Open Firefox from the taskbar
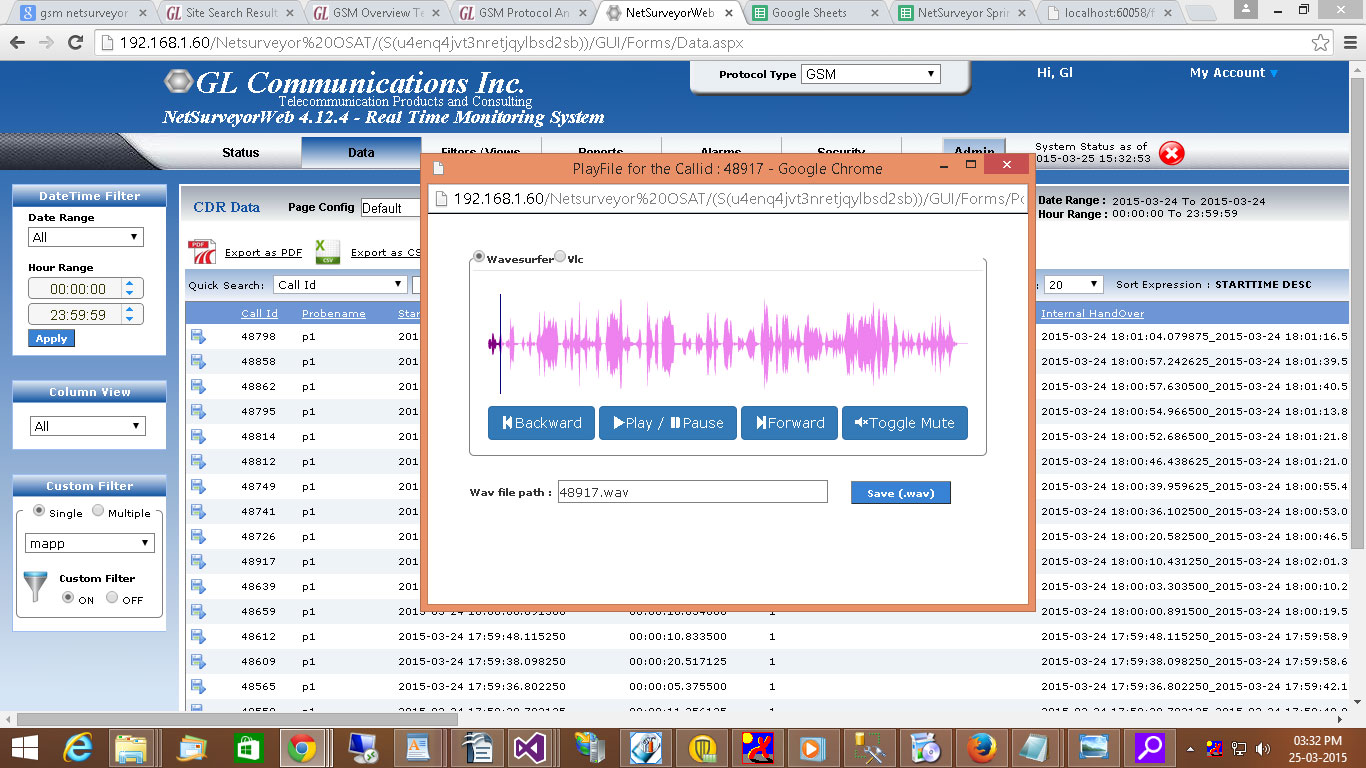Viewport: 1366px width, 768px height. [981, 747]
